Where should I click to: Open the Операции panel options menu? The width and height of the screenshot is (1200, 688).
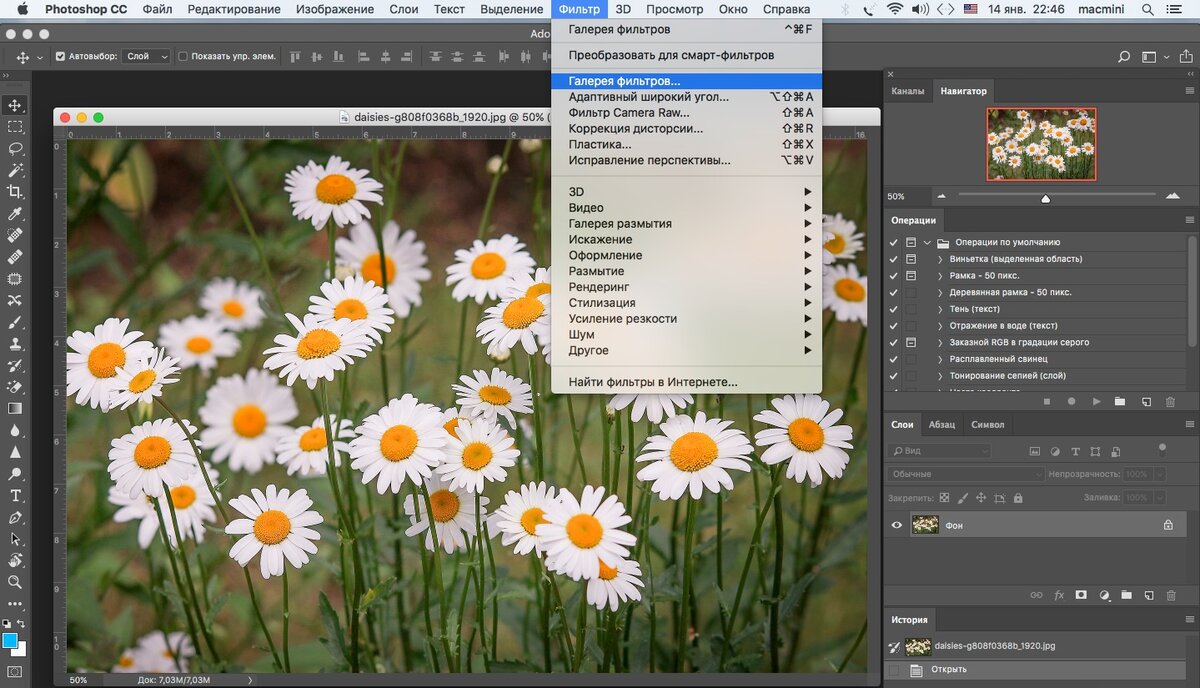(x=1189, y=220)
